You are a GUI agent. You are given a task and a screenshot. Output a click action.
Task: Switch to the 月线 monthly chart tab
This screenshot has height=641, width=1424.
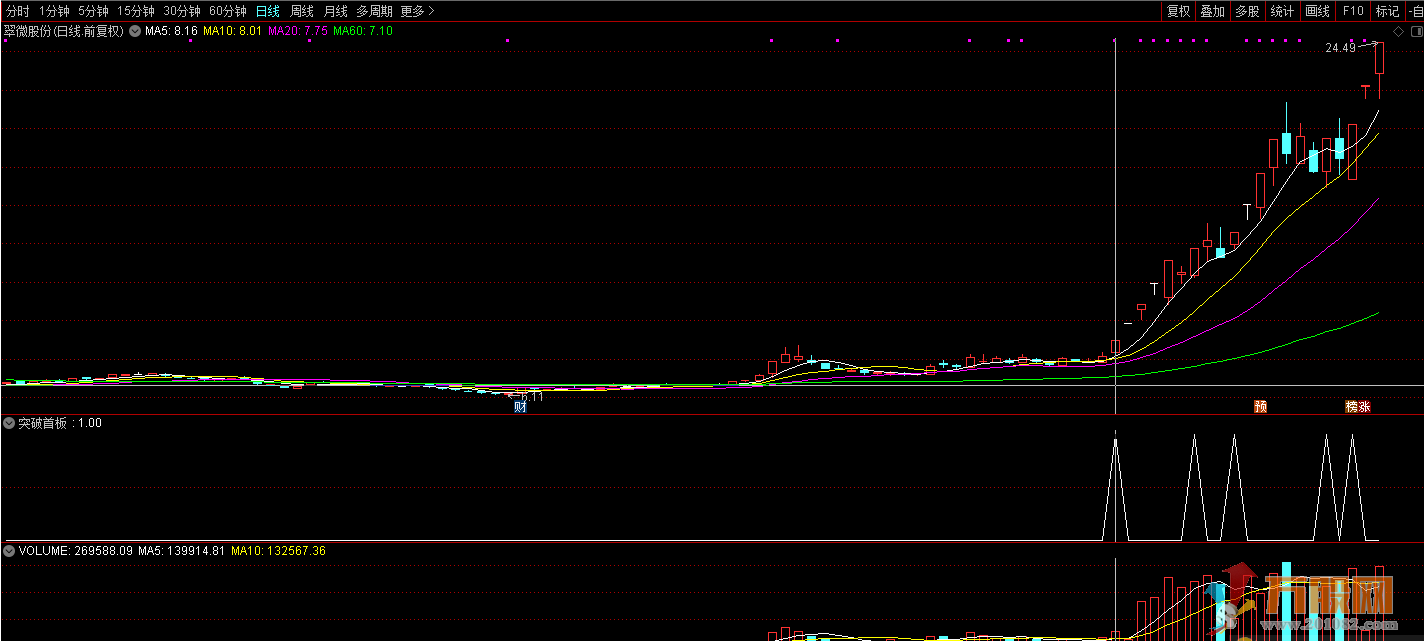click(x=335, y=11)
